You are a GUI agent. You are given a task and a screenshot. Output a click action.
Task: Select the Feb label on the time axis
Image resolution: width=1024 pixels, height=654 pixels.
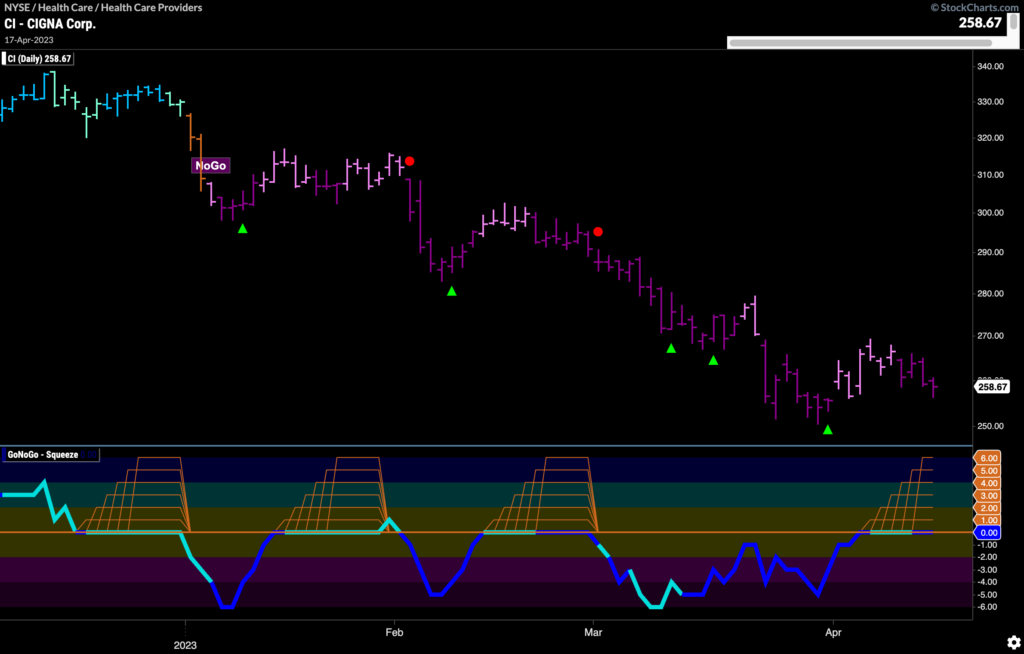393,632
